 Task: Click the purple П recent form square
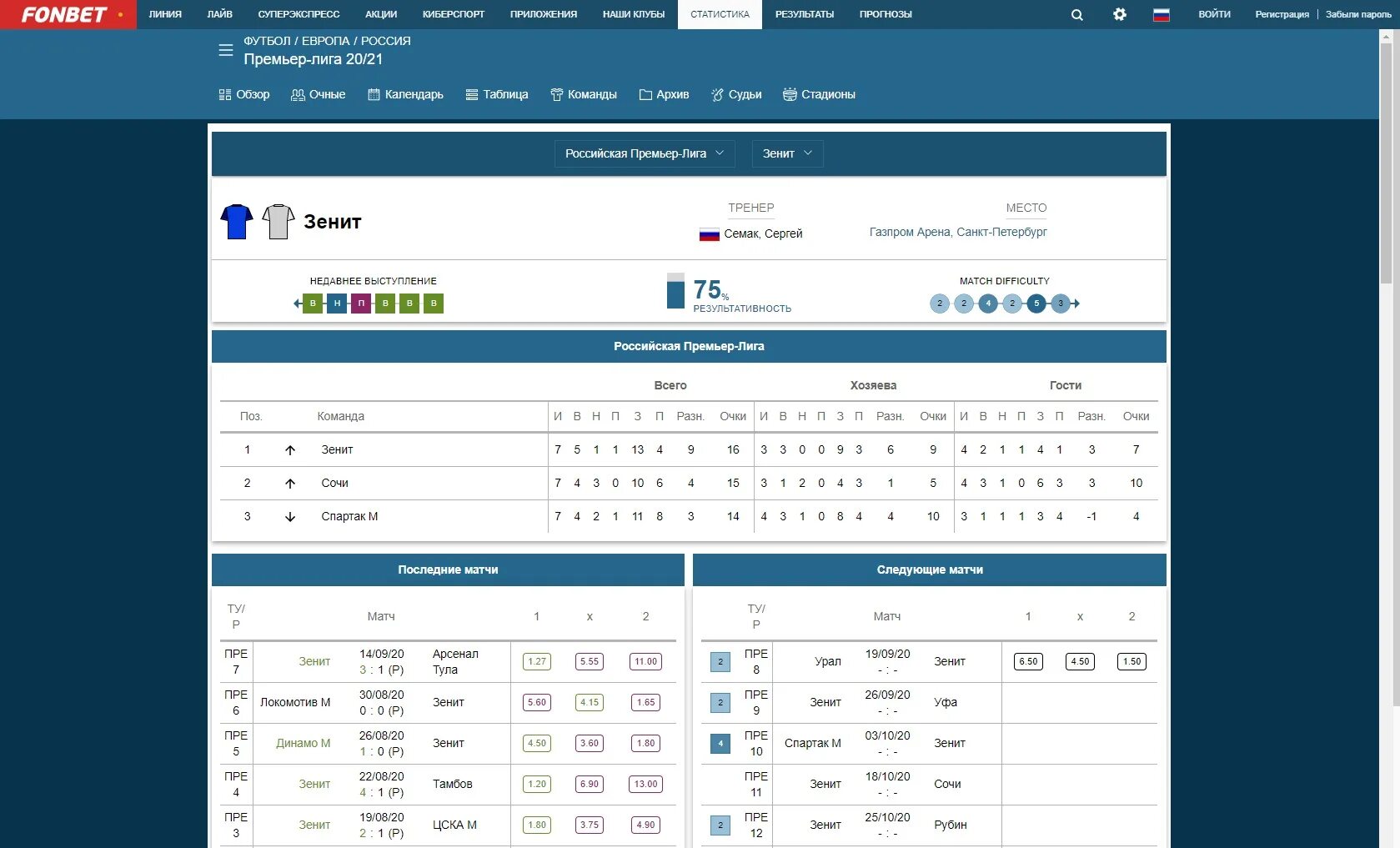coord(361,304)
